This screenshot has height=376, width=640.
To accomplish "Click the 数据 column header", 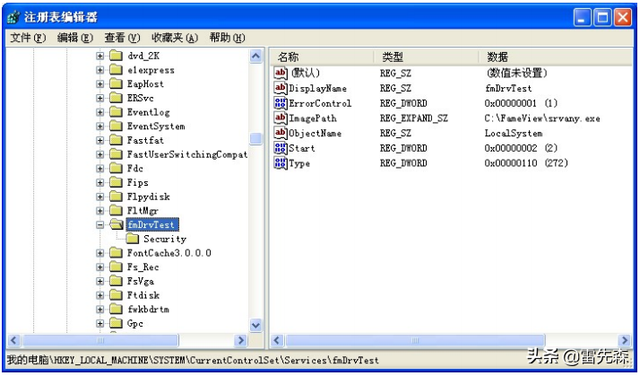I will coord(555,57).
